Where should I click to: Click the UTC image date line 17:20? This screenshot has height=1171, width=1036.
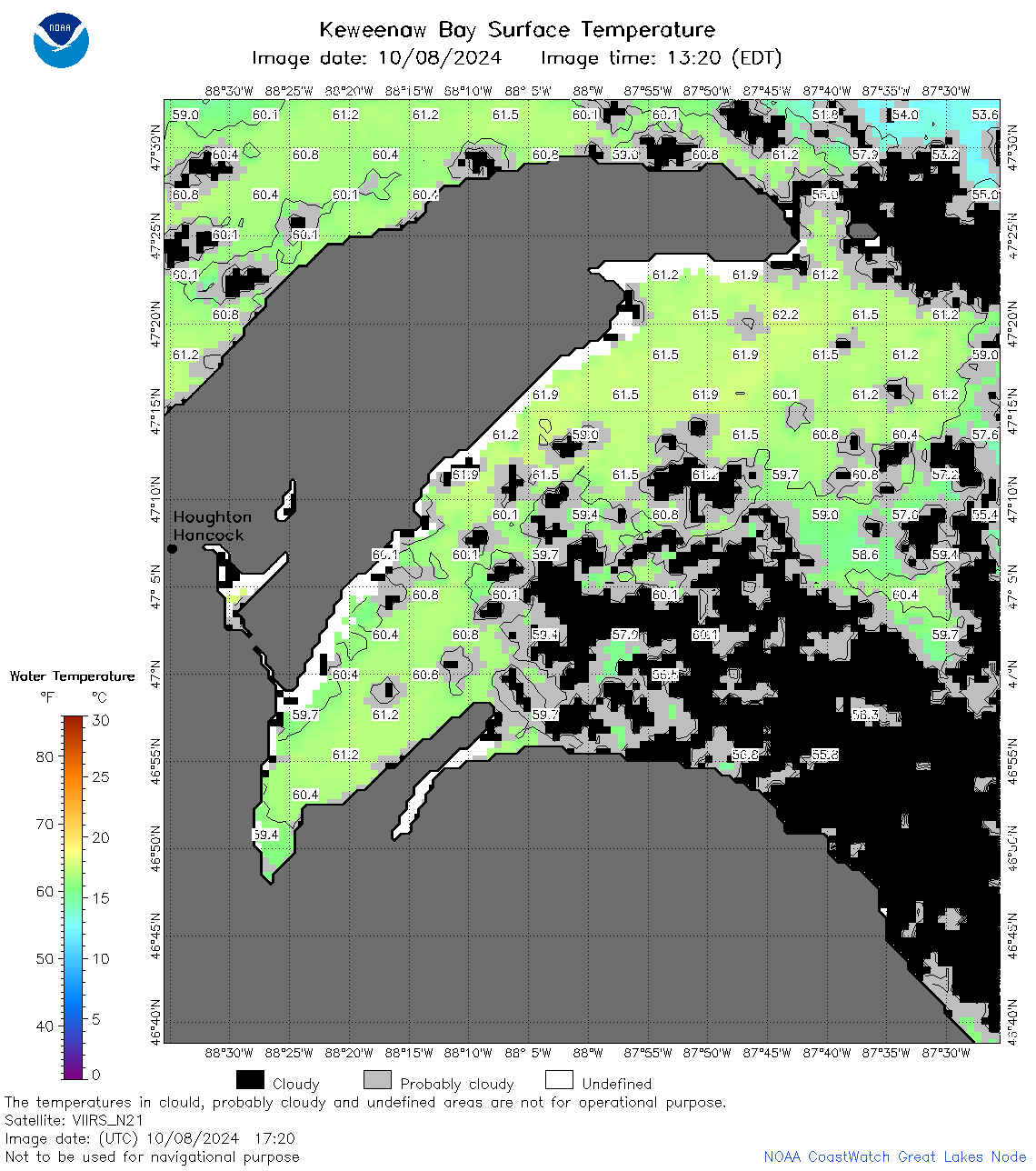(x=150, y=1138)
